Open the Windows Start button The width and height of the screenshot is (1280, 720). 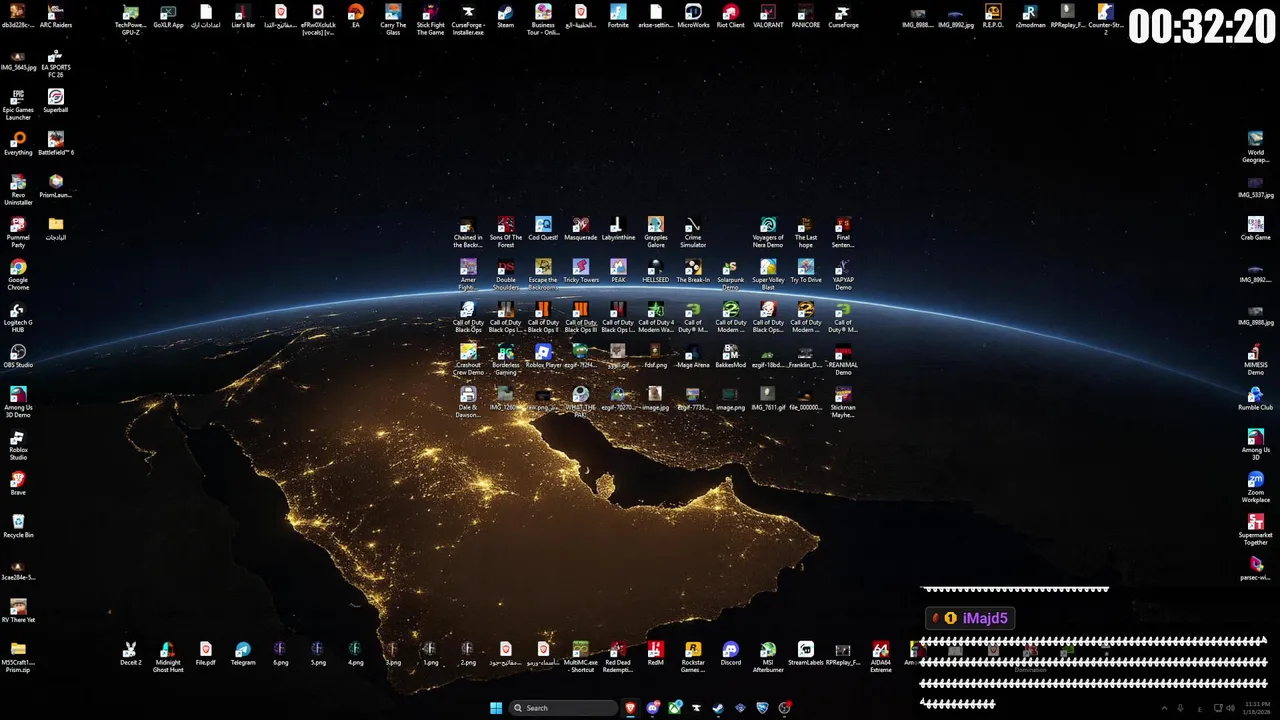(x=496, y=708)
